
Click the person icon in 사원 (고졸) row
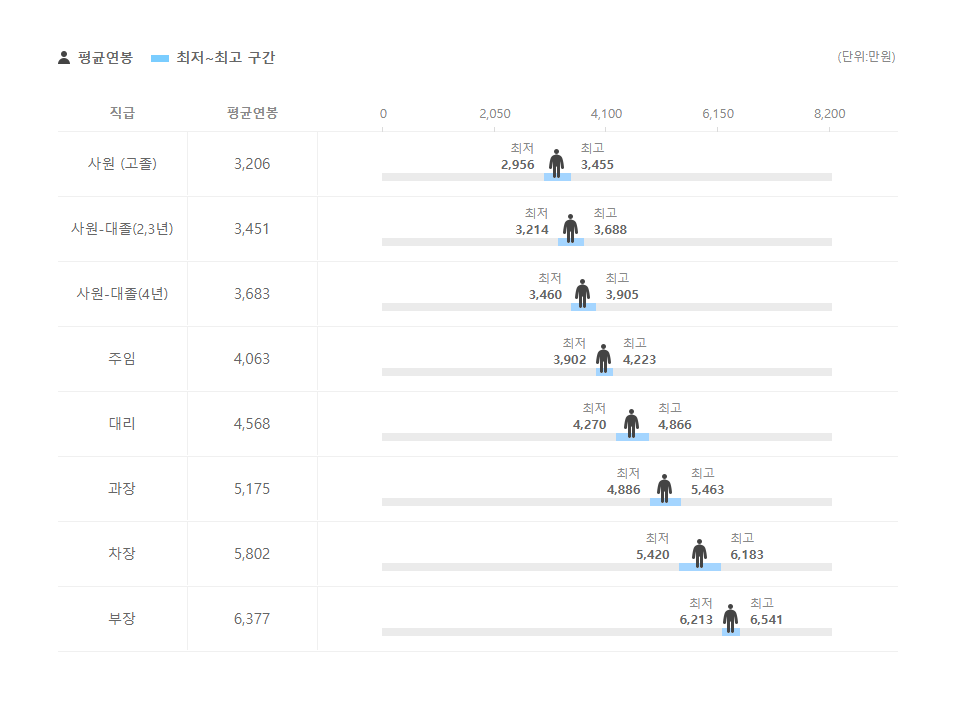click(x=556, y=163)
